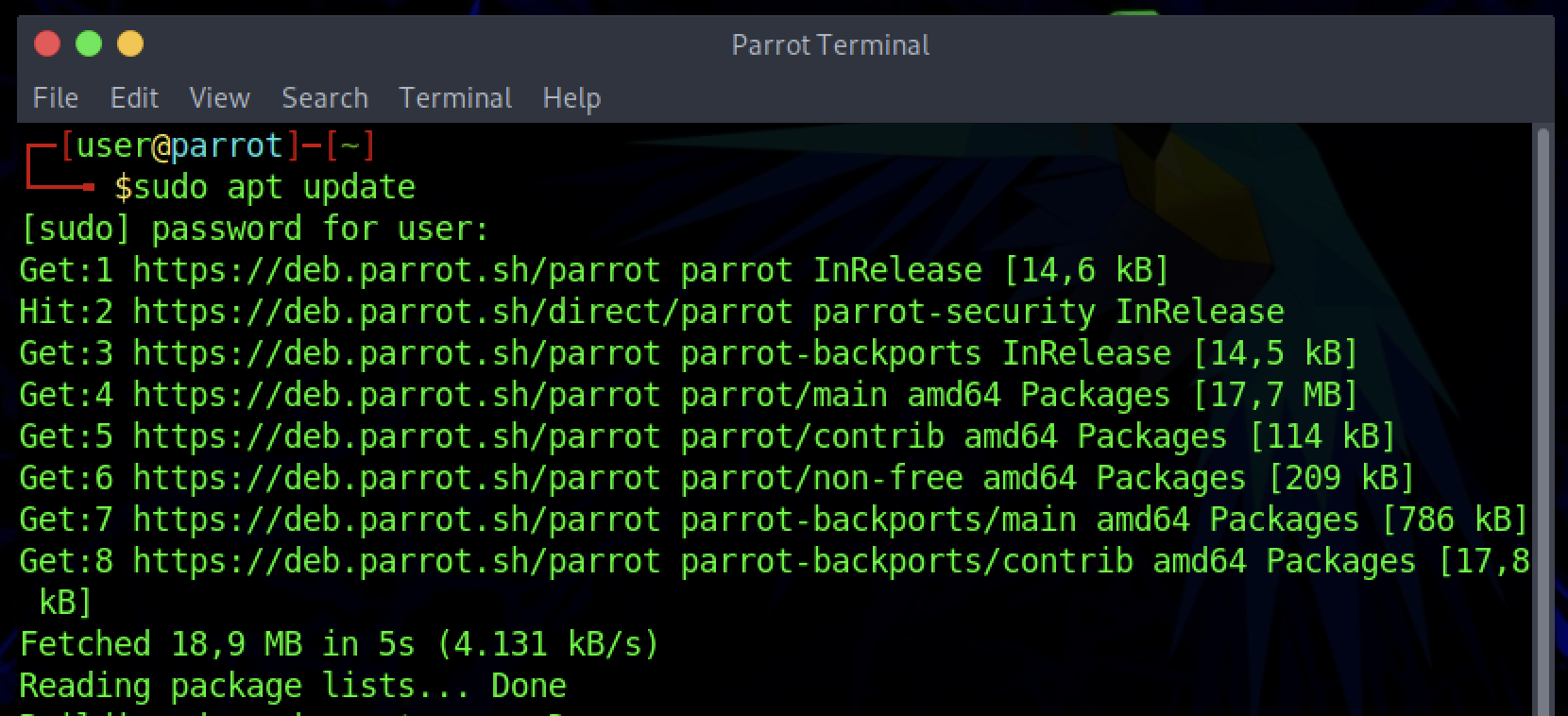Click the Parrot Terminal window title
Viewport: 1568px width, 716px height.
pos(830,45)
